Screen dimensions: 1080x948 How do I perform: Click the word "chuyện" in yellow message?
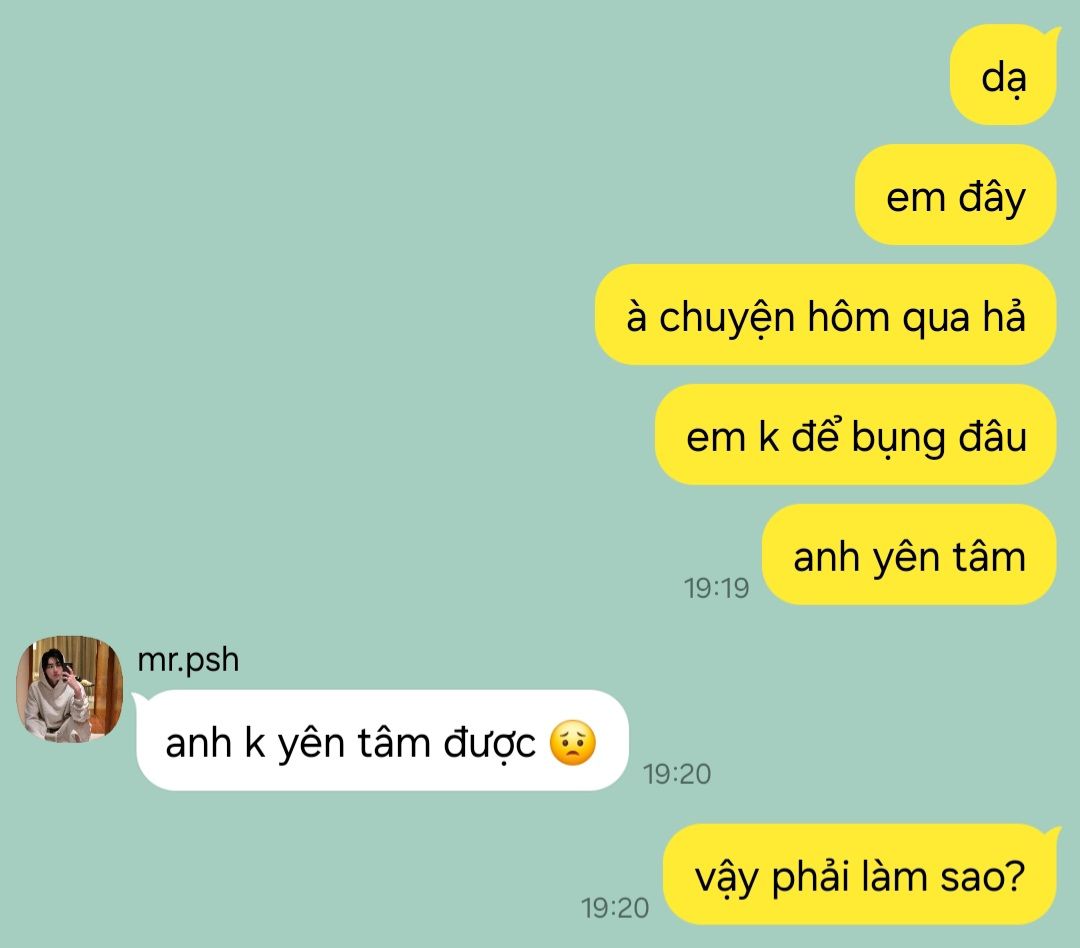click(x=727, y=320)
